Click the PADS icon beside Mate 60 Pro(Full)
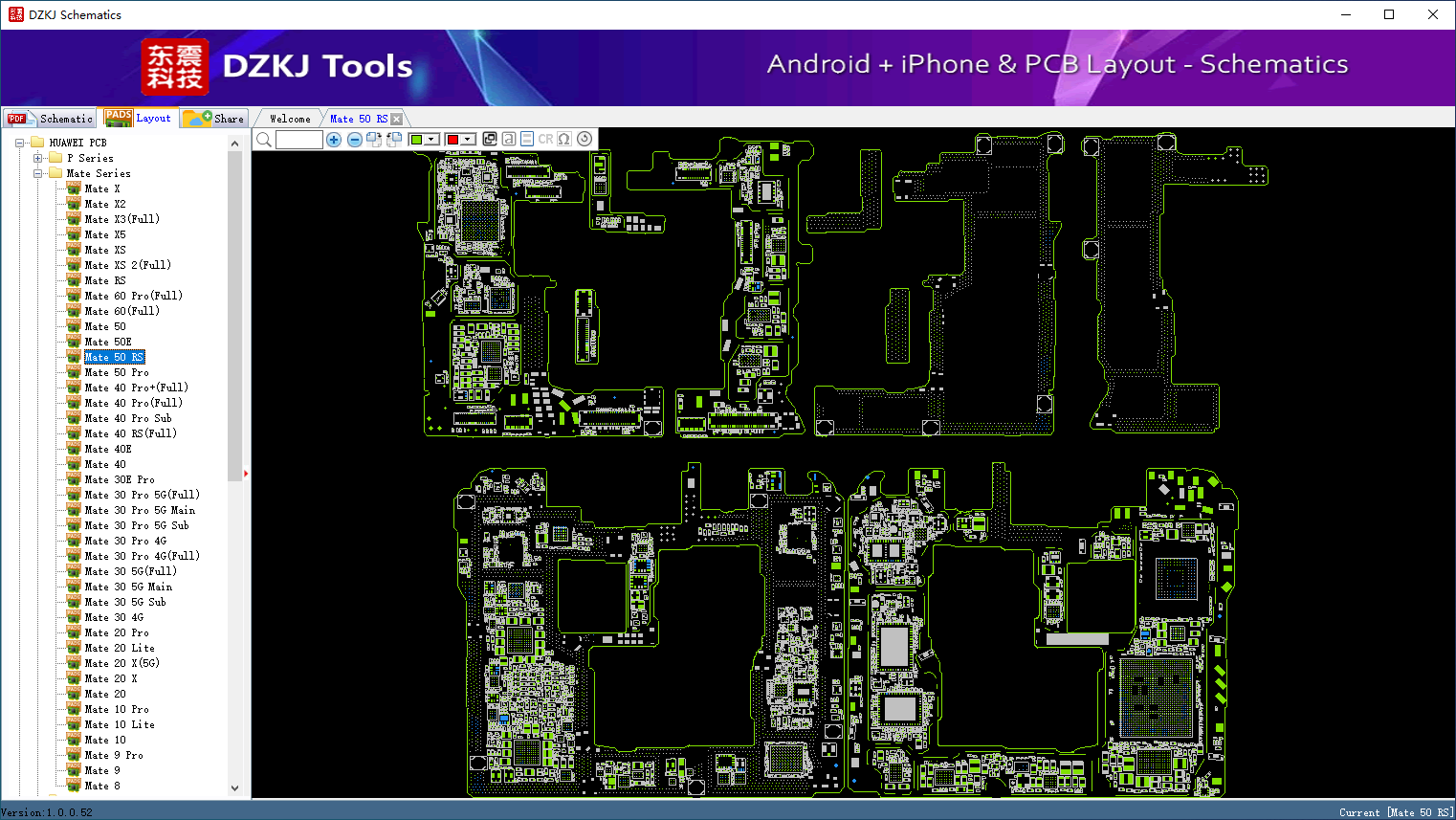 tap(74, 296)
